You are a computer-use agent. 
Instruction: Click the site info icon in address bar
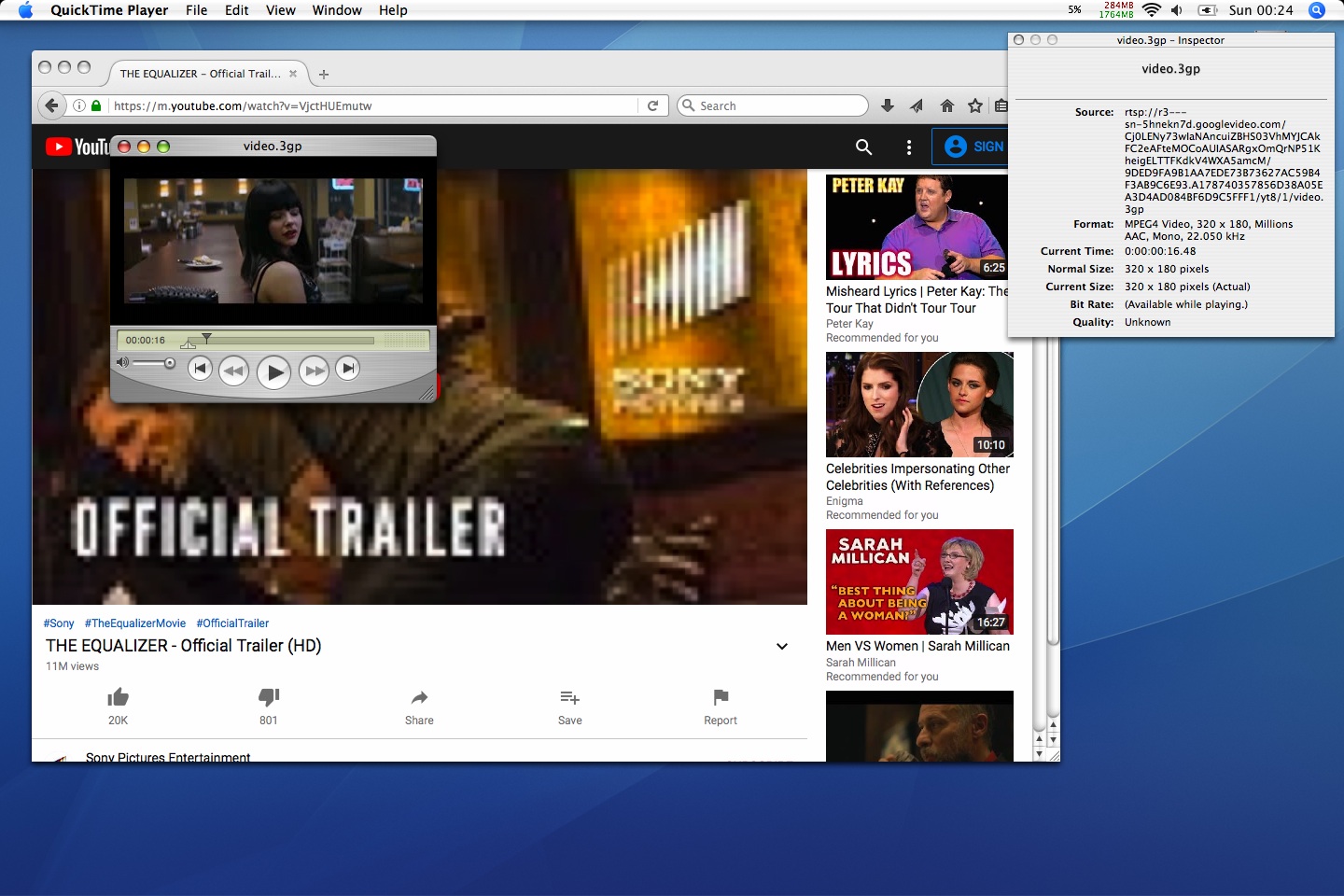click(x=79, y=105)
